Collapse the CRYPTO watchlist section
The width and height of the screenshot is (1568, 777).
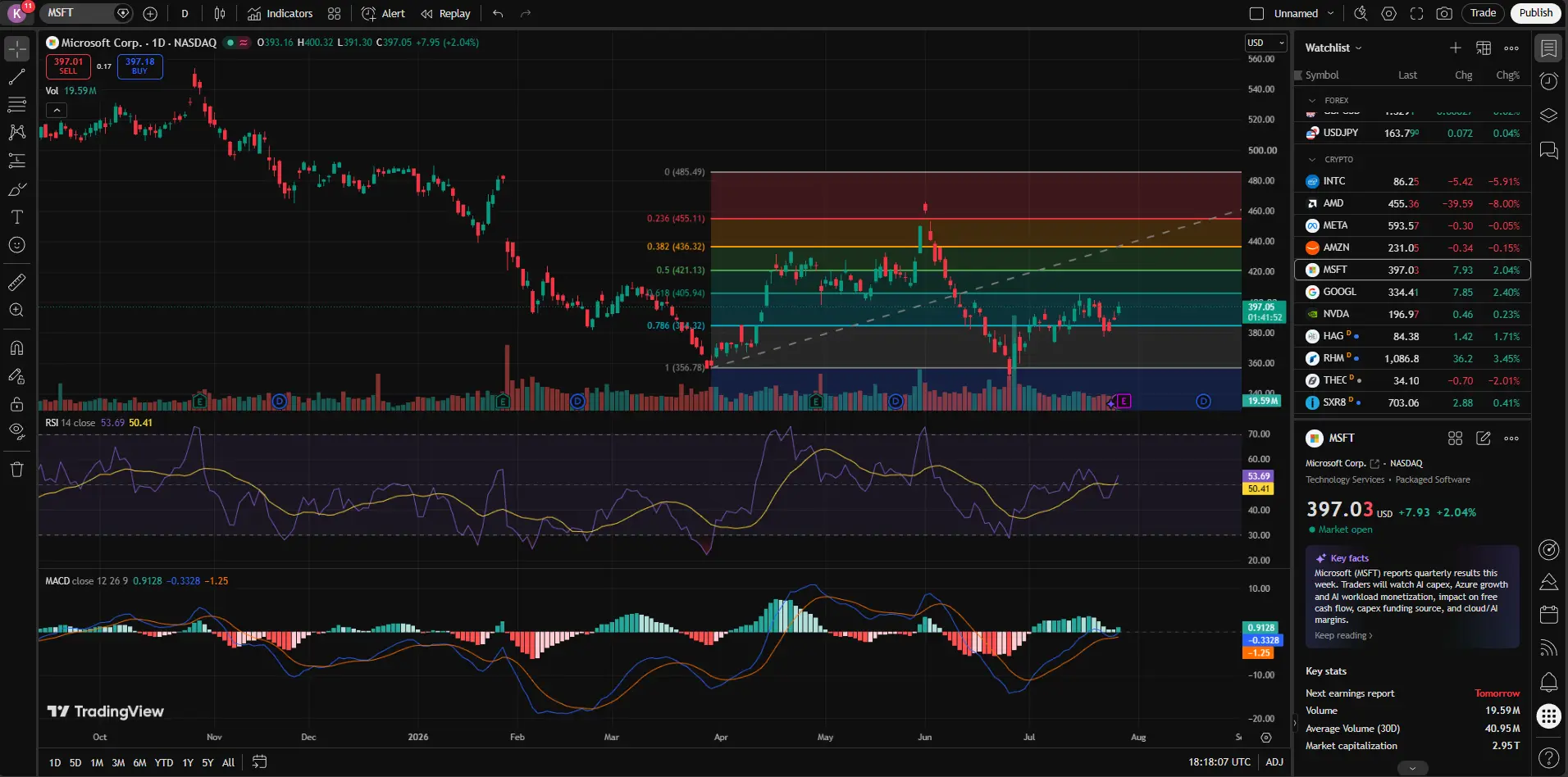click(1312, 160)
